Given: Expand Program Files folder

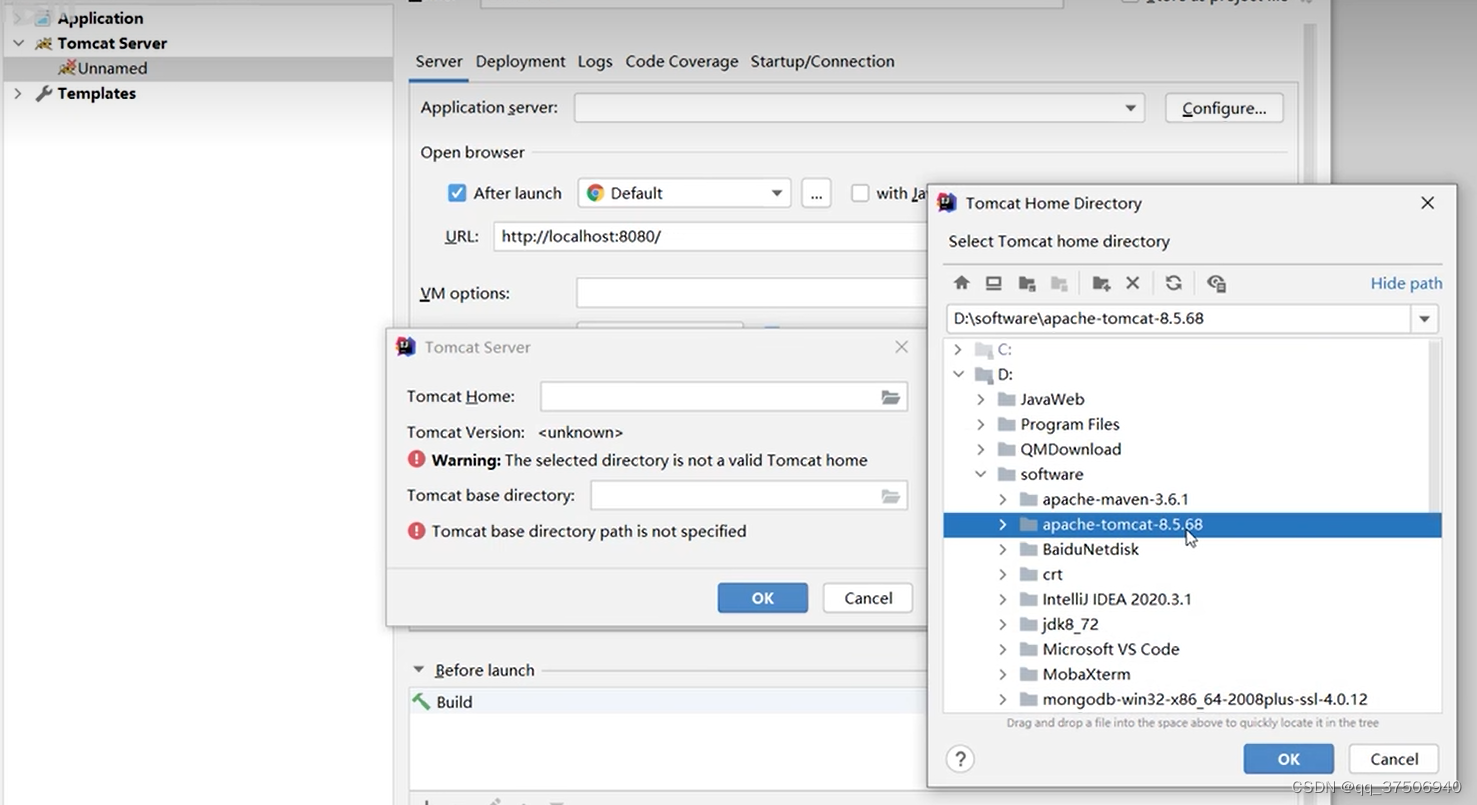Looking at the screenshot, I should [x=980, y=424].
